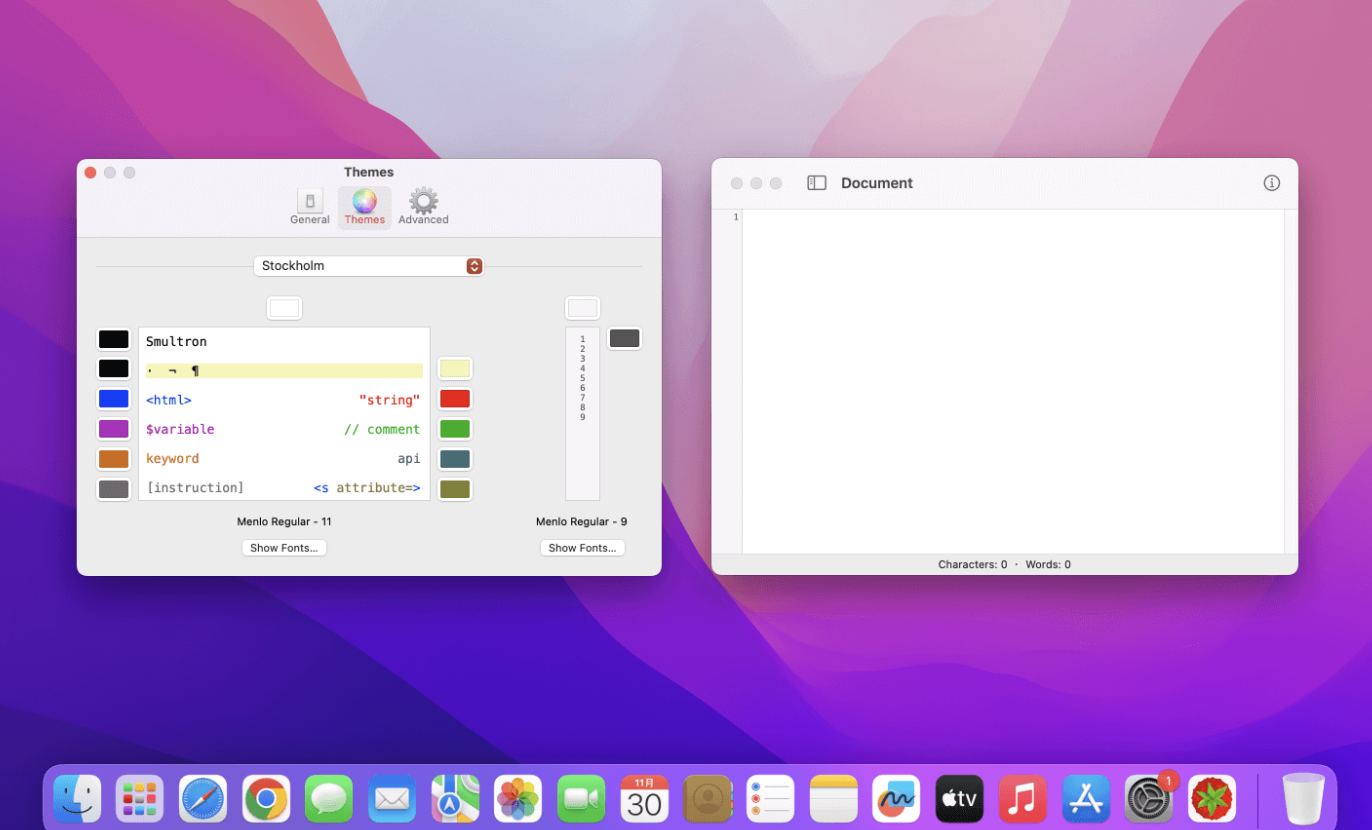Screen dimensions: 1372x830
Task: Change the green comment color swatch
Action: [x=455, y=428]
